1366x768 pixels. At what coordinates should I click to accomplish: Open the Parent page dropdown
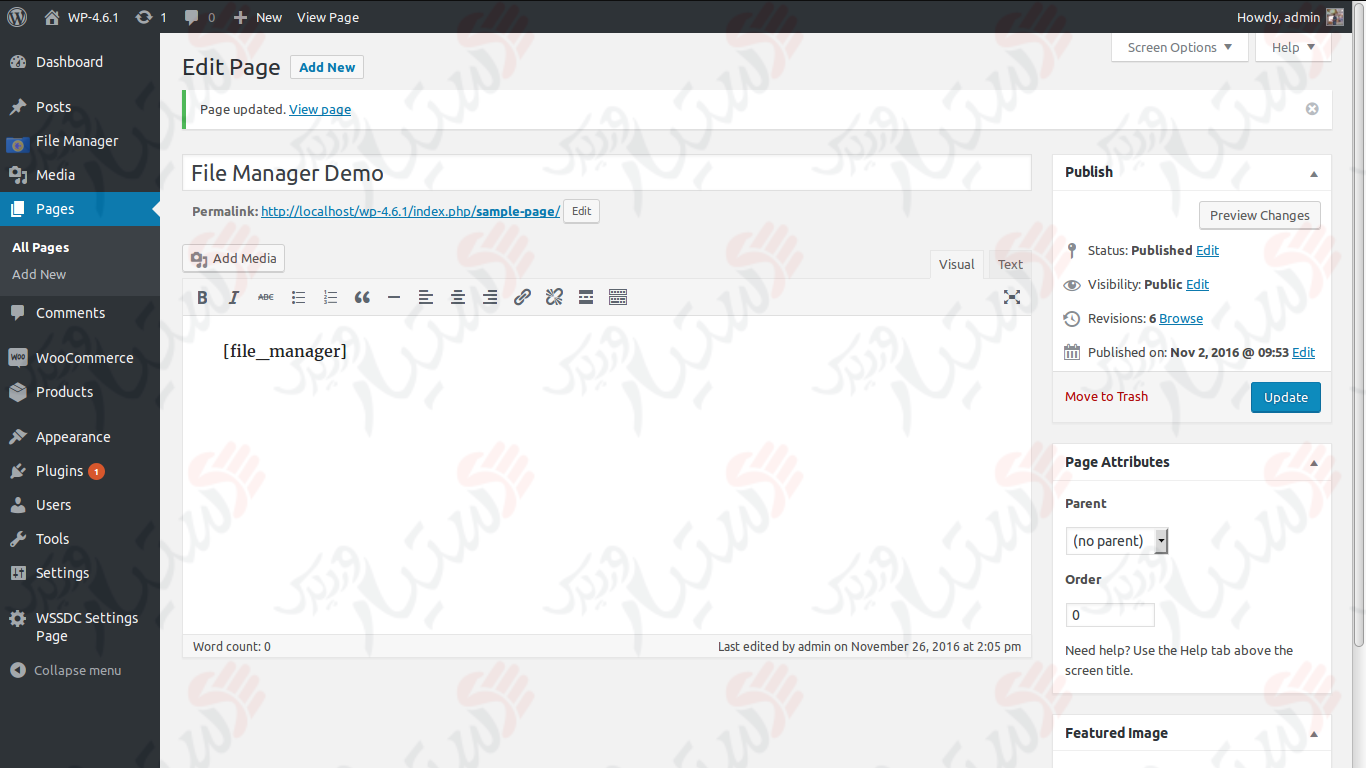coord(1116,541)
